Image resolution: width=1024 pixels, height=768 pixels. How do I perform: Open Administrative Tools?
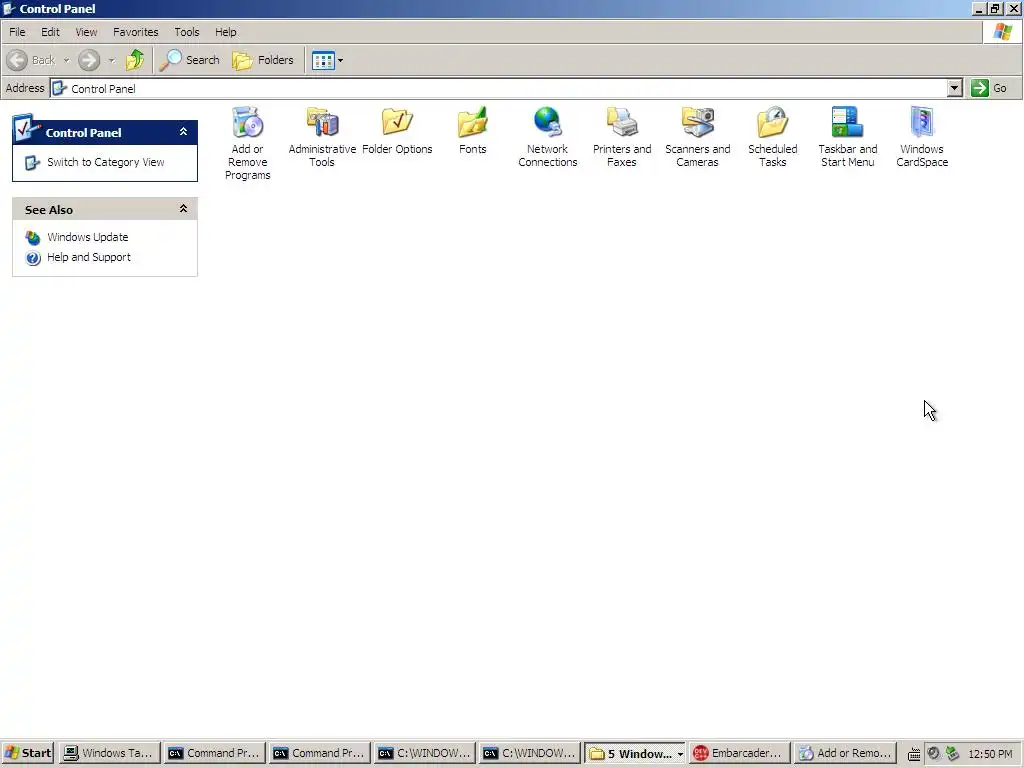(x=322, y=137)
